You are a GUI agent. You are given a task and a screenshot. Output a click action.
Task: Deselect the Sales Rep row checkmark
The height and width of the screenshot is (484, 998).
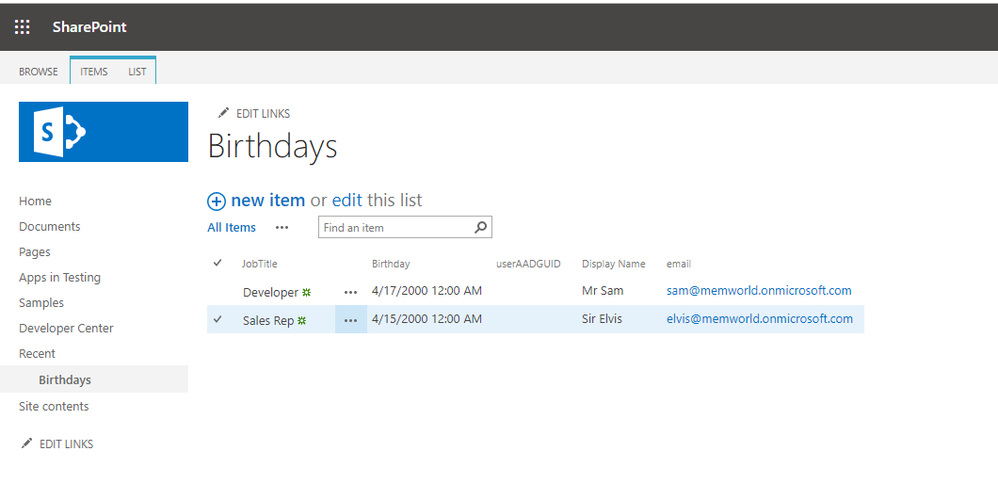(x=218, y=319)
